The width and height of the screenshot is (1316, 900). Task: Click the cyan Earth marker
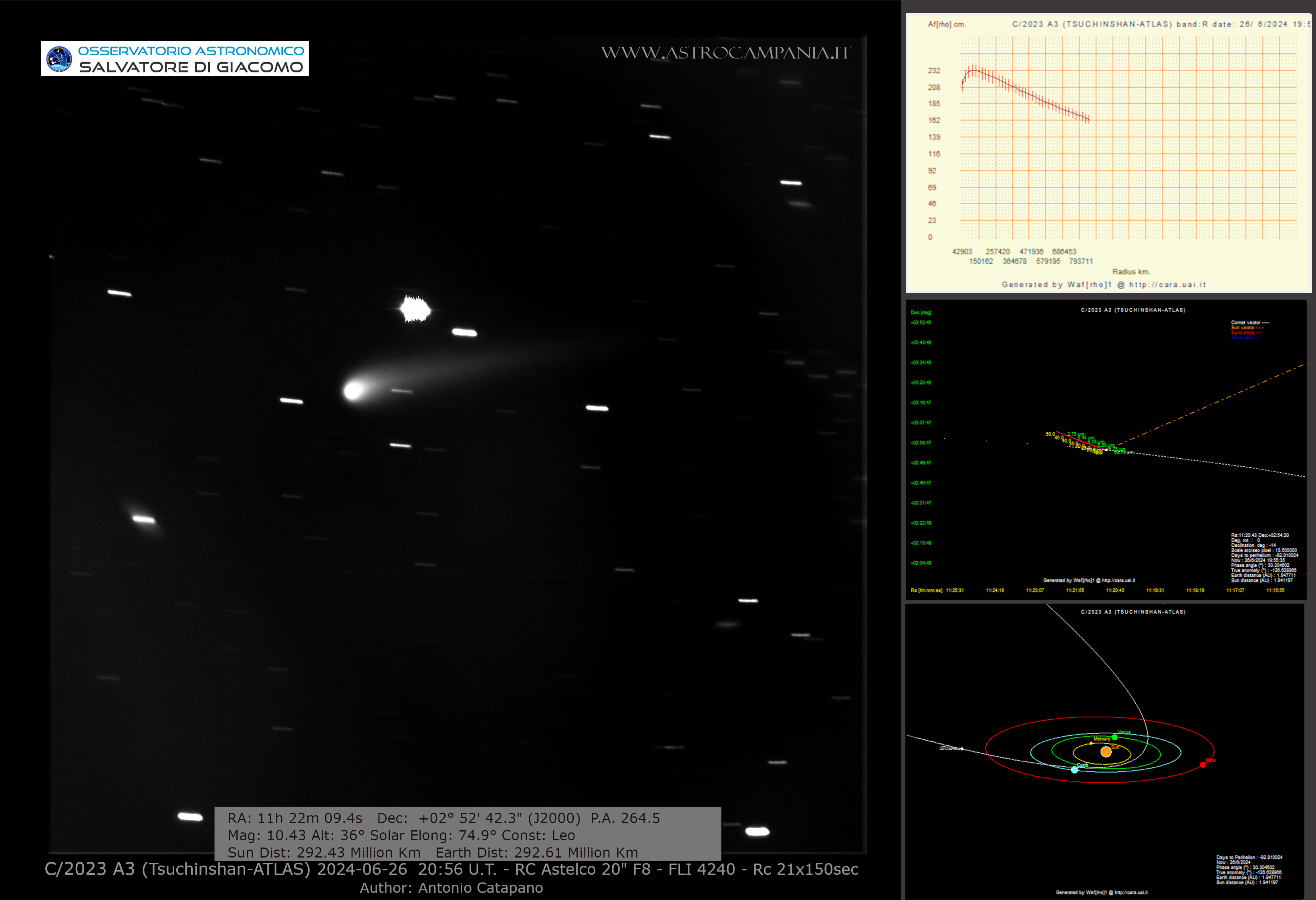coord(1074,770)
